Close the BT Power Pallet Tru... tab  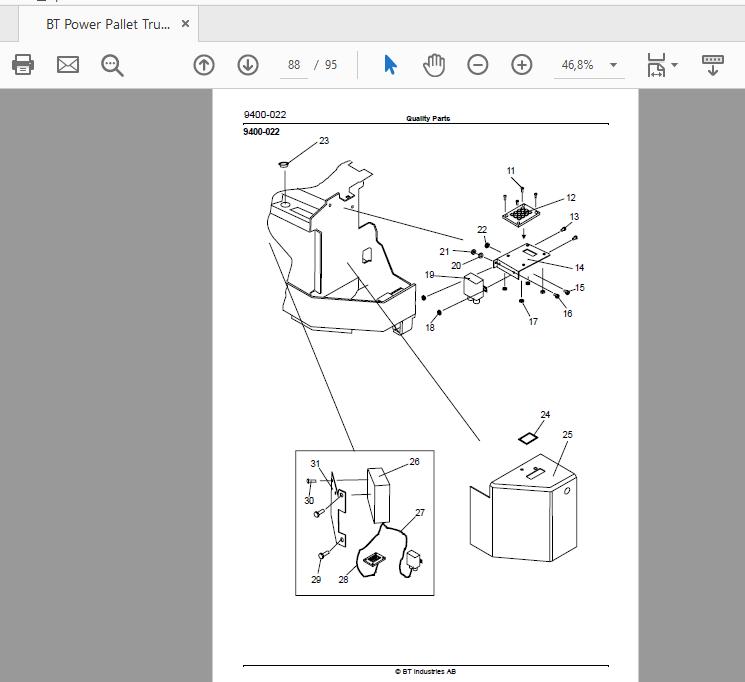186,24
